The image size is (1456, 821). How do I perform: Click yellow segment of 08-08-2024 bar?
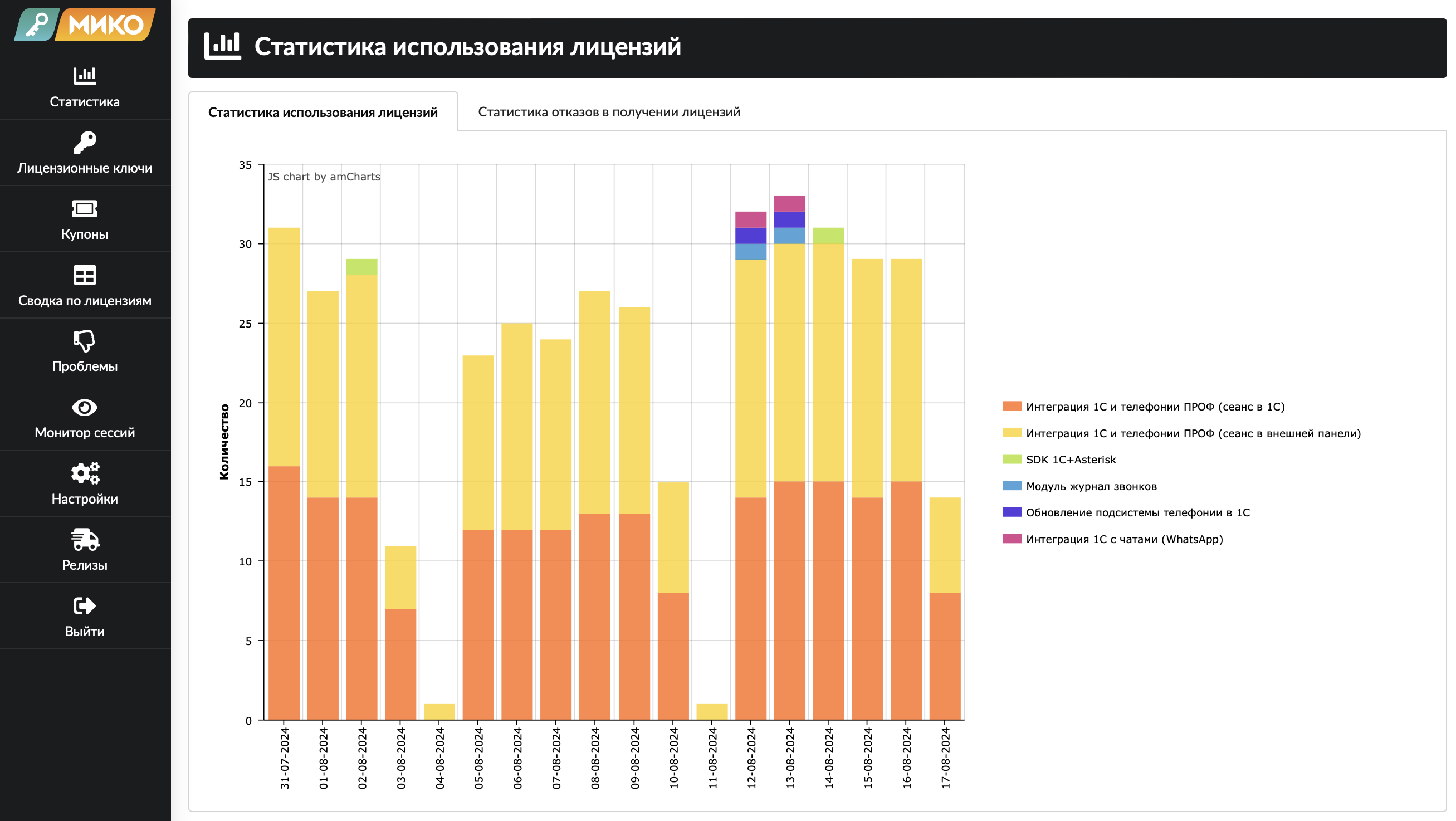tap(595, 402)
